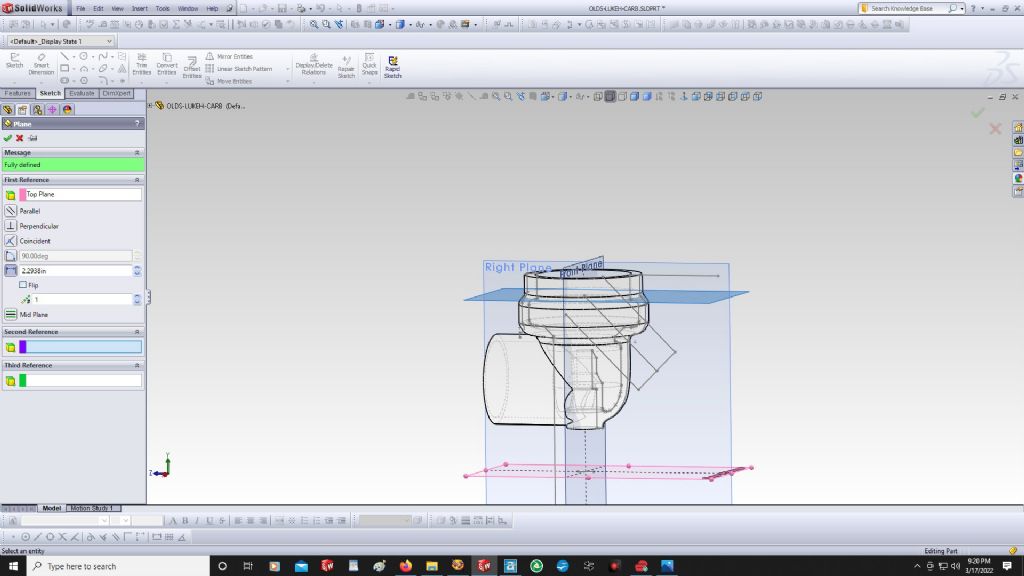Toggle the Offset Distance constraint button
Viewport: 1024px width, 576px height.
click(x=10, y=270)
